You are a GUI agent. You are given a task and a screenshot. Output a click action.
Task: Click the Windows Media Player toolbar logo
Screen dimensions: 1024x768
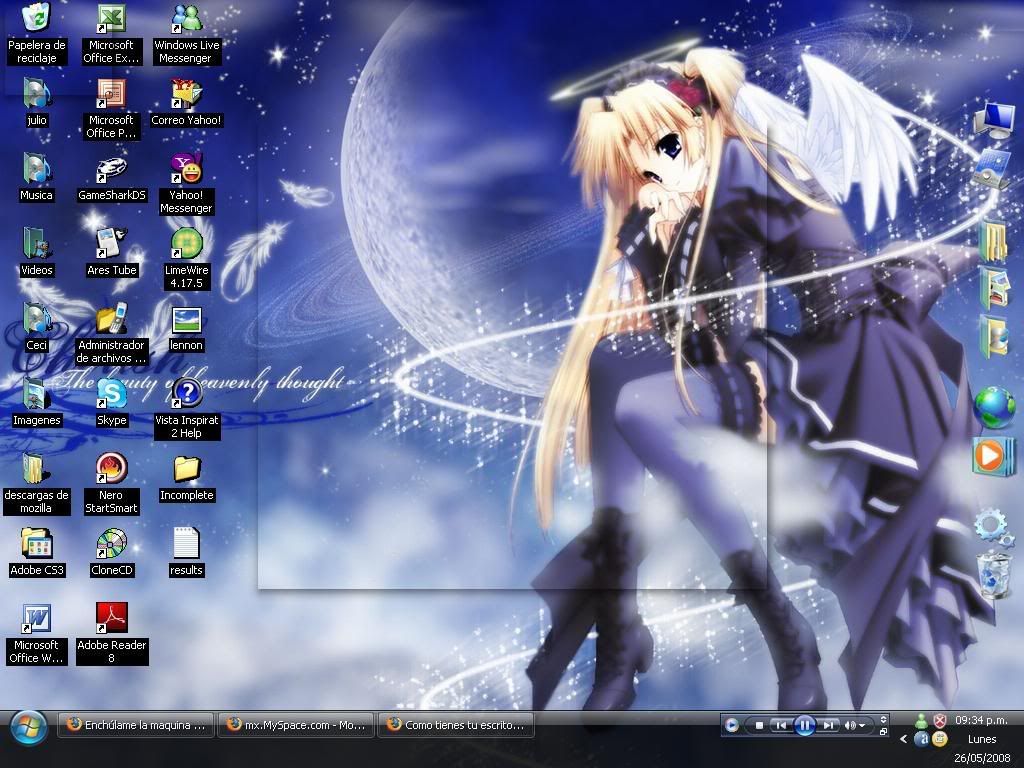pyautogui.click(x=731, y=725)
